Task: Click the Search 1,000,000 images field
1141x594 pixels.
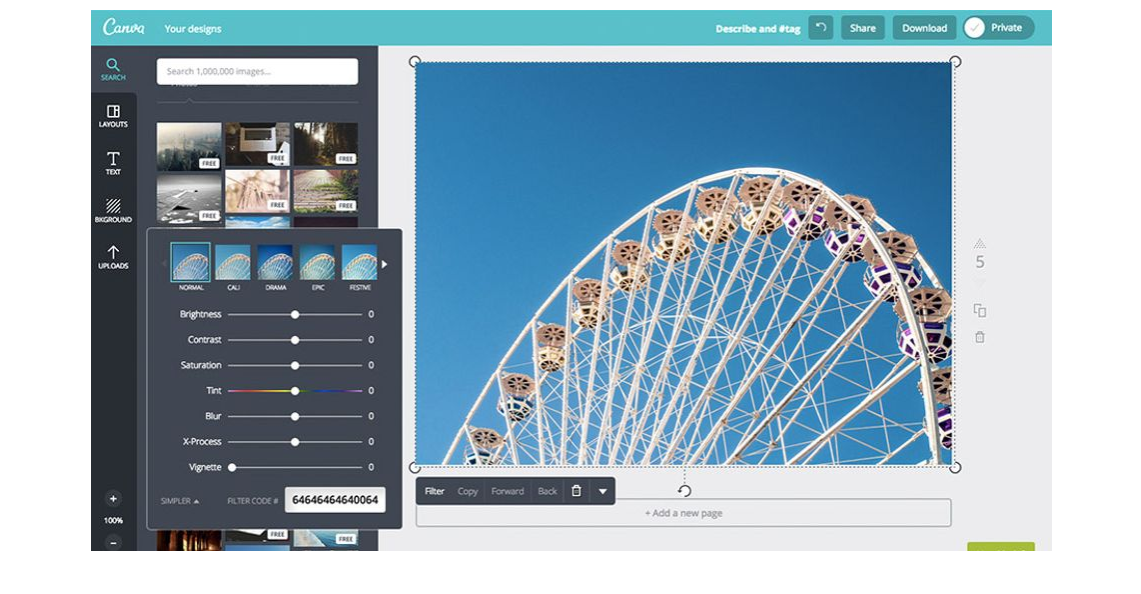Action: coord(257,71)
